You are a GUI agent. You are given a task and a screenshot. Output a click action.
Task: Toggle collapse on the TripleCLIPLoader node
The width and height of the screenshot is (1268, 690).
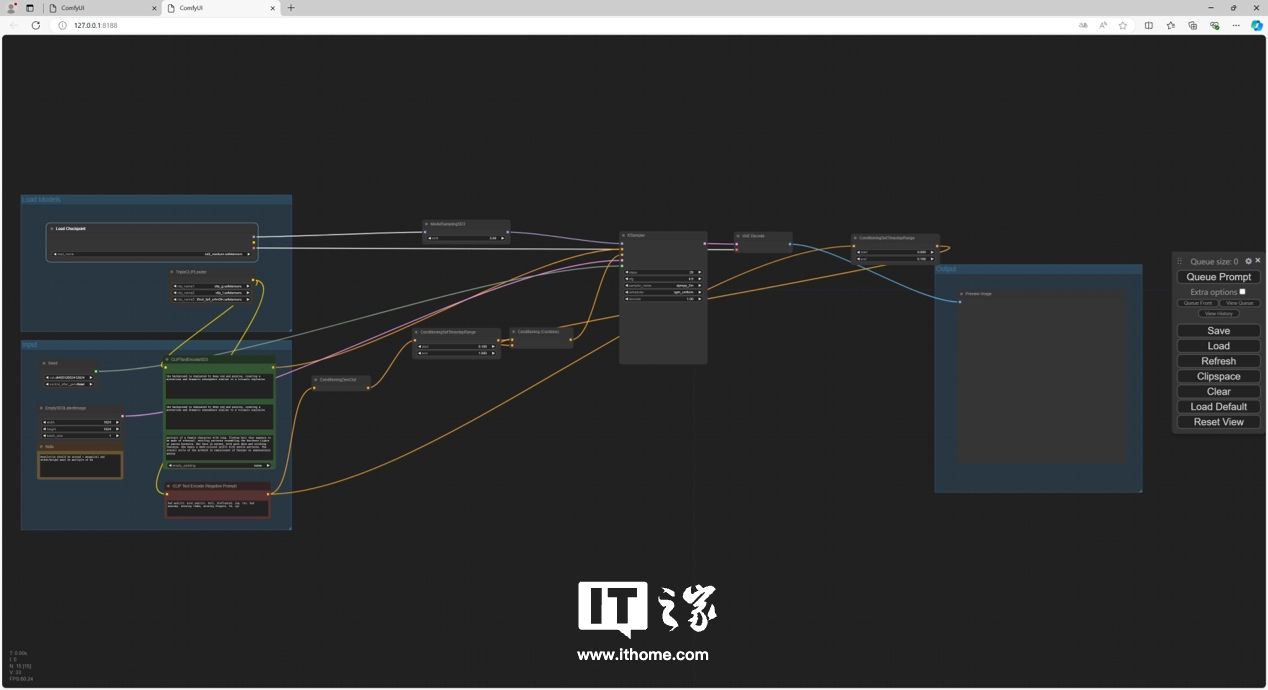(172, 272)
